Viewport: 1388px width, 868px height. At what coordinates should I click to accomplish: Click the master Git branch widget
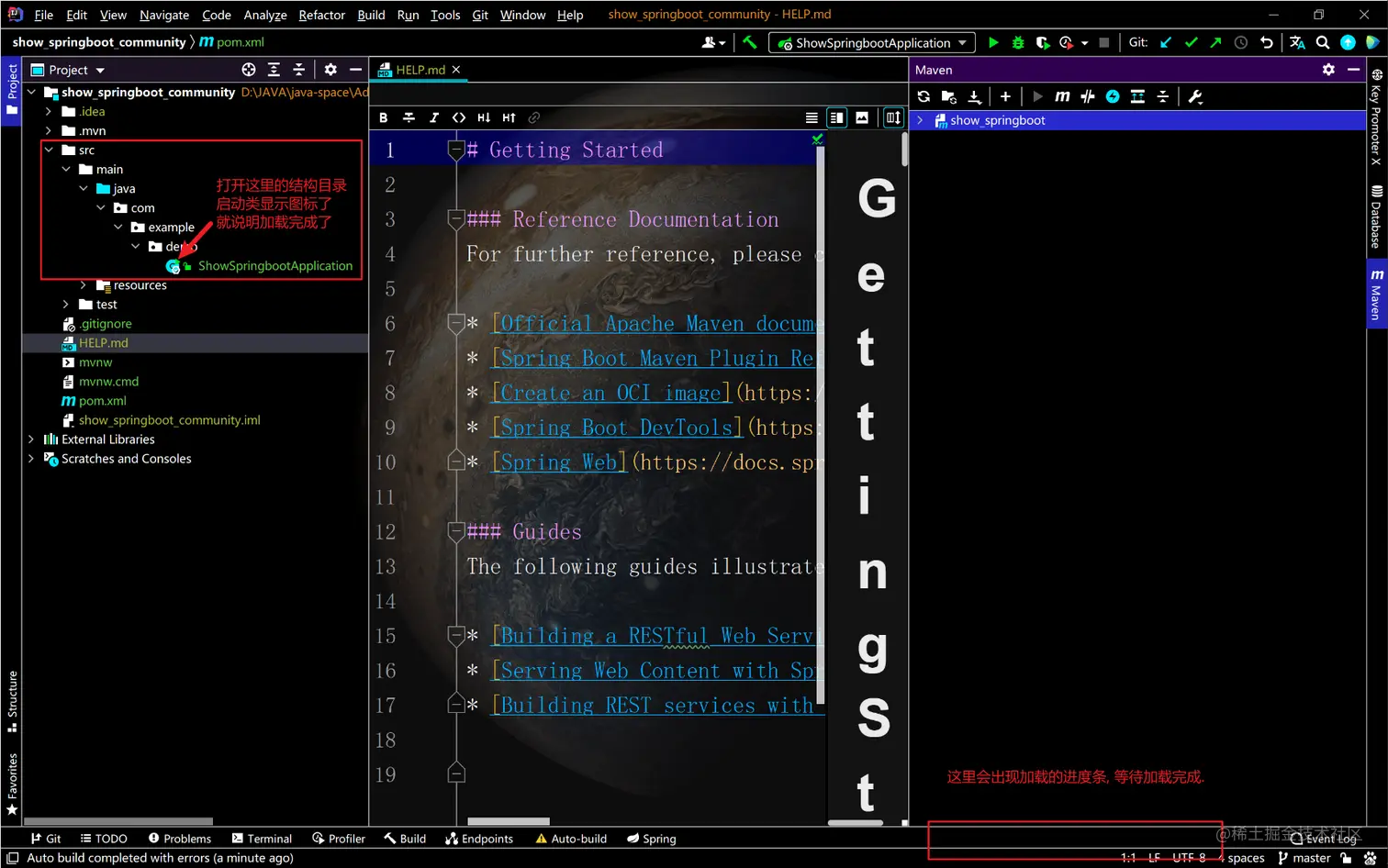coord(1304,858)
